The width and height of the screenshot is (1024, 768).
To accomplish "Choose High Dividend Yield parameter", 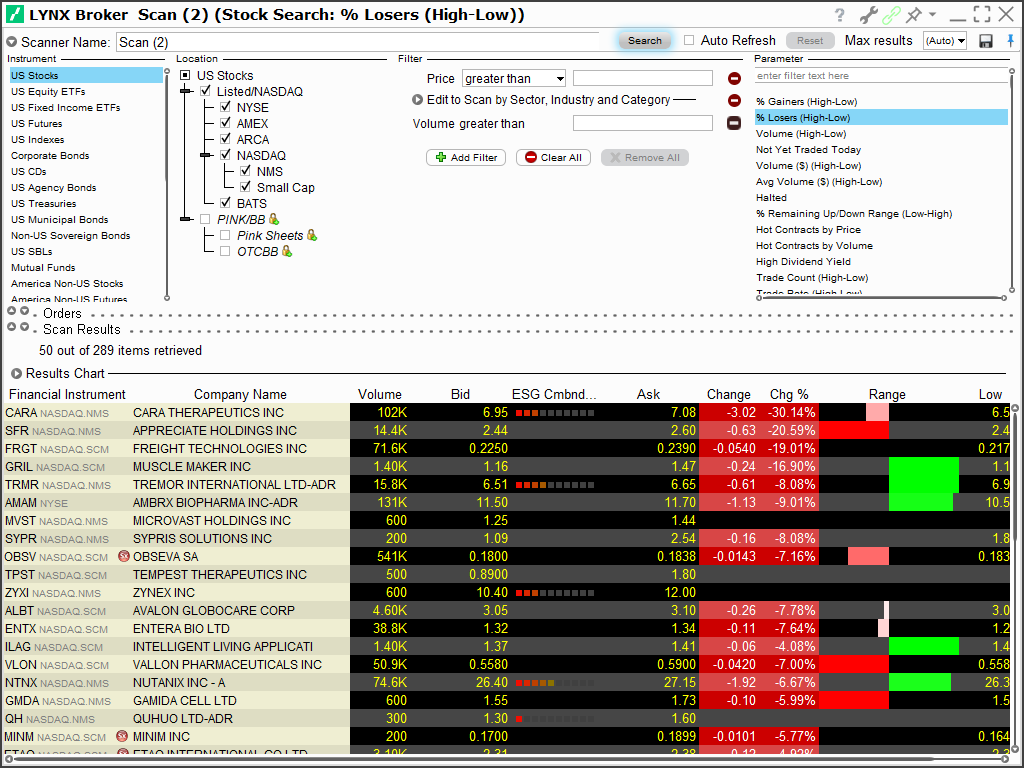I will (x=803, y=261).
